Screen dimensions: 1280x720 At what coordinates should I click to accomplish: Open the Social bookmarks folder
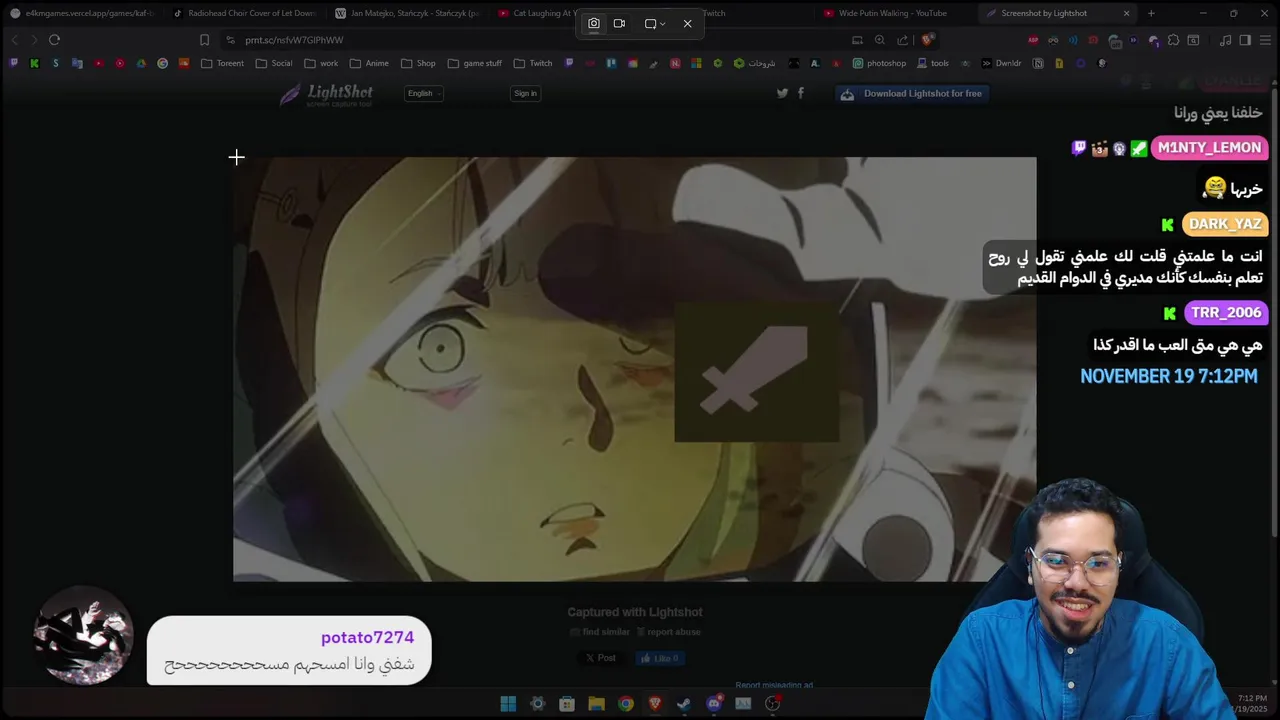point(274,63)
